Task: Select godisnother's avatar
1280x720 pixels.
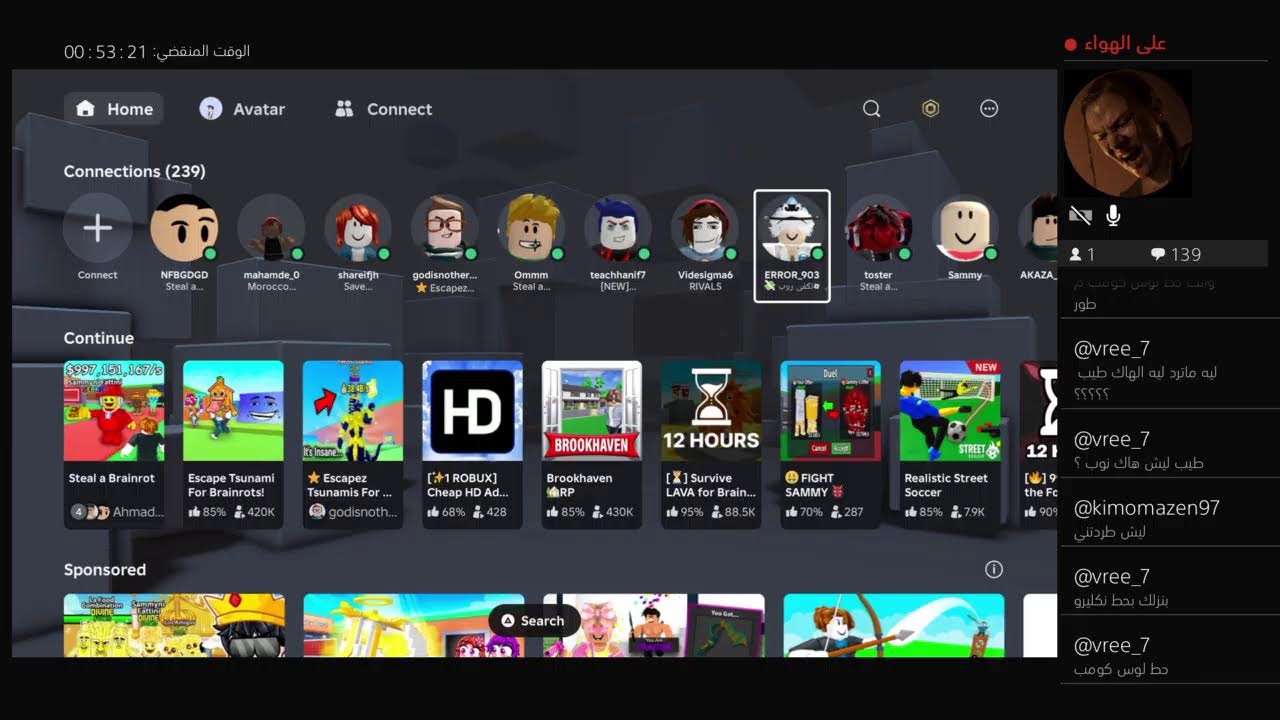Action: pyautogui.click(x=444, y=228)
